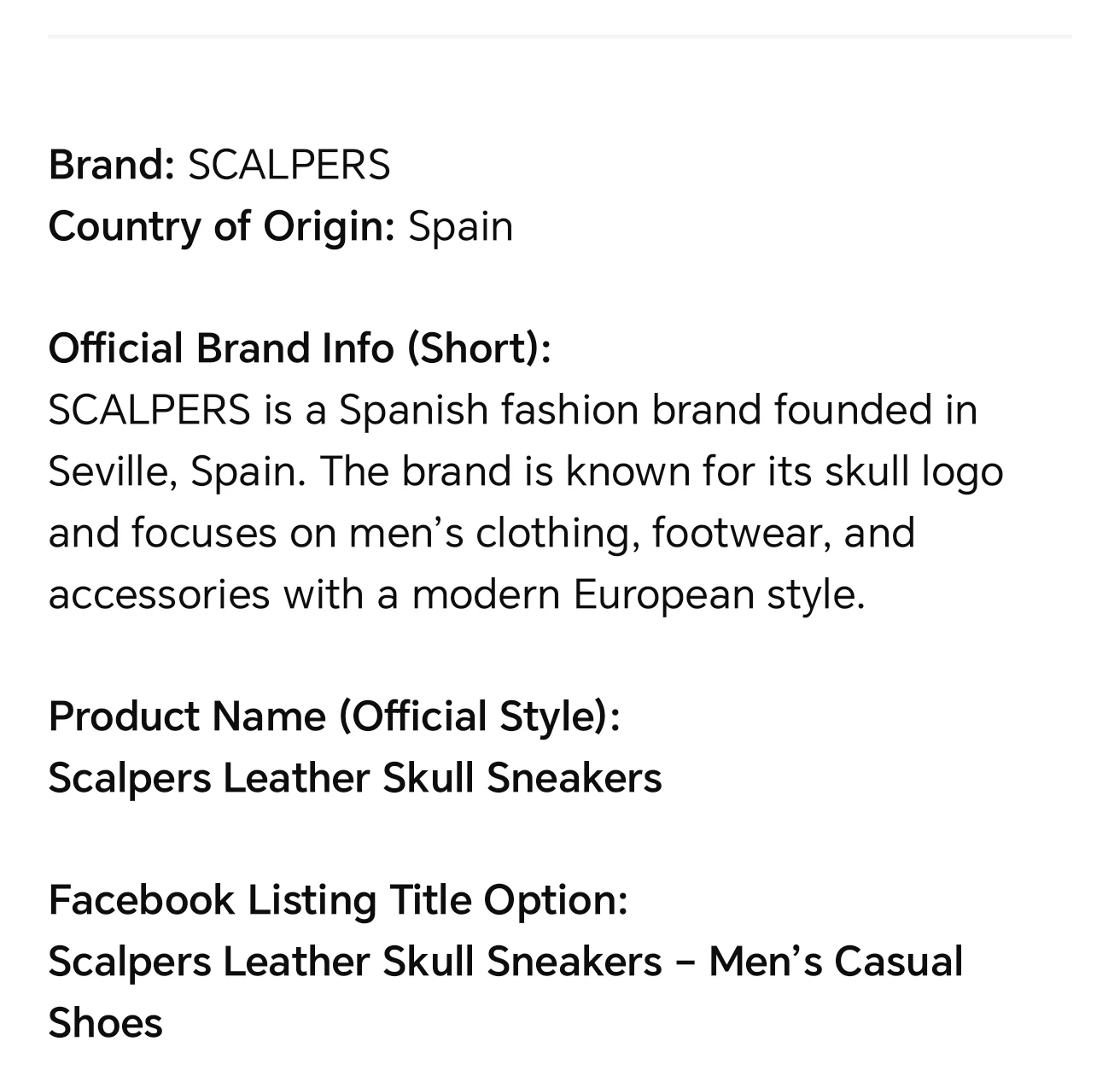Click the line starting and focuses on men's
The width and height of the screenshot is (1120, 1088).
[x=481, y=533]
